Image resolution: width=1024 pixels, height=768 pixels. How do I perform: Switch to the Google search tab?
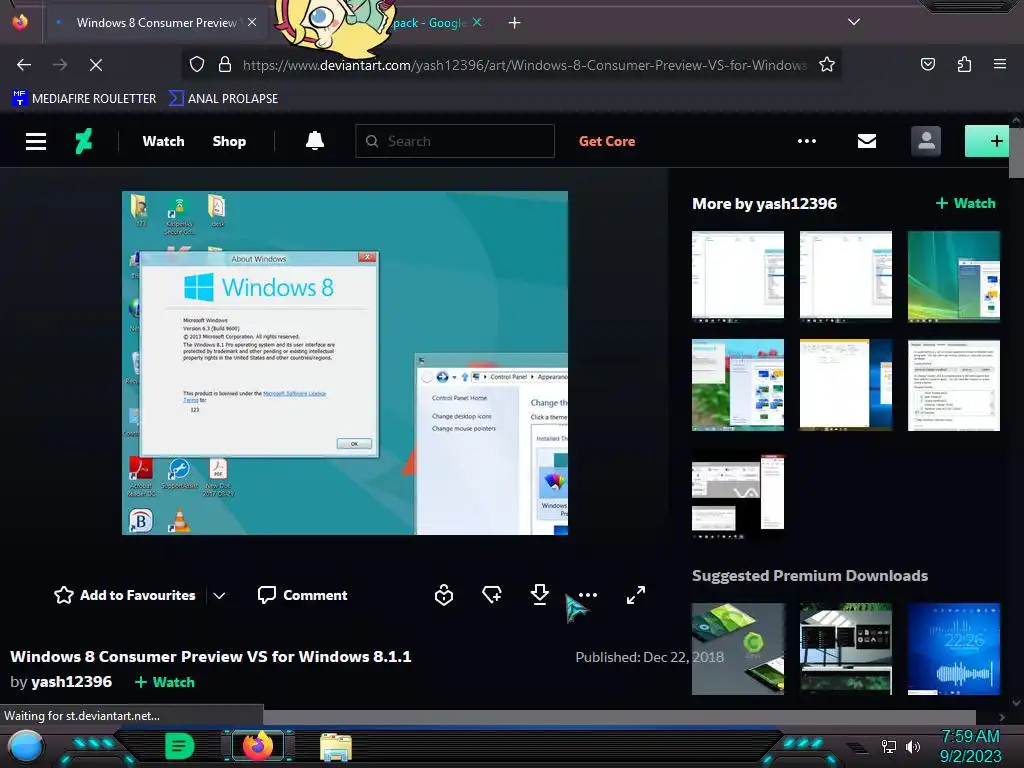[x=429, y=23]
